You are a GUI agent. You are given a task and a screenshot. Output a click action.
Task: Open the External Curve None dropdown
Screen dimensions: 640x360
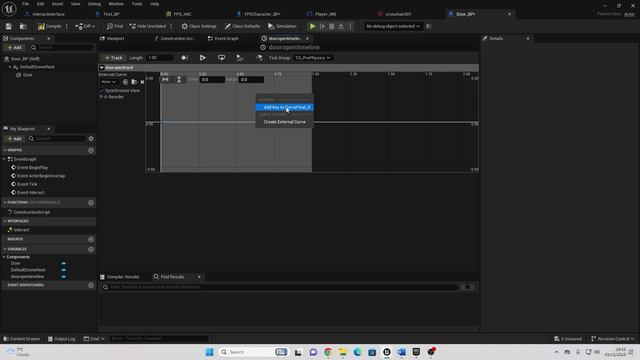click(x=108, y=82)
